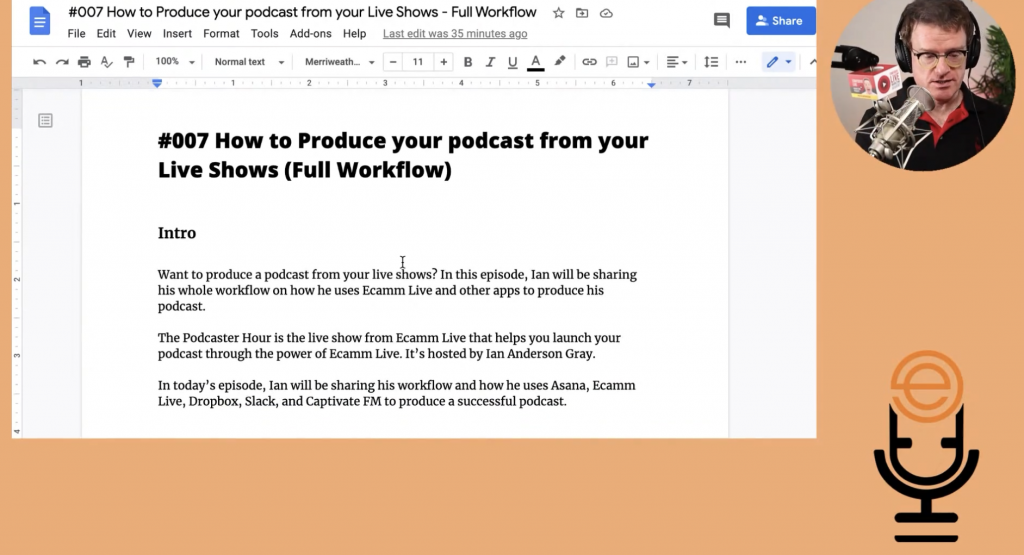Click the Share button
The width and height of the screenshot is (1024, 555).
[x=780, y=21]
